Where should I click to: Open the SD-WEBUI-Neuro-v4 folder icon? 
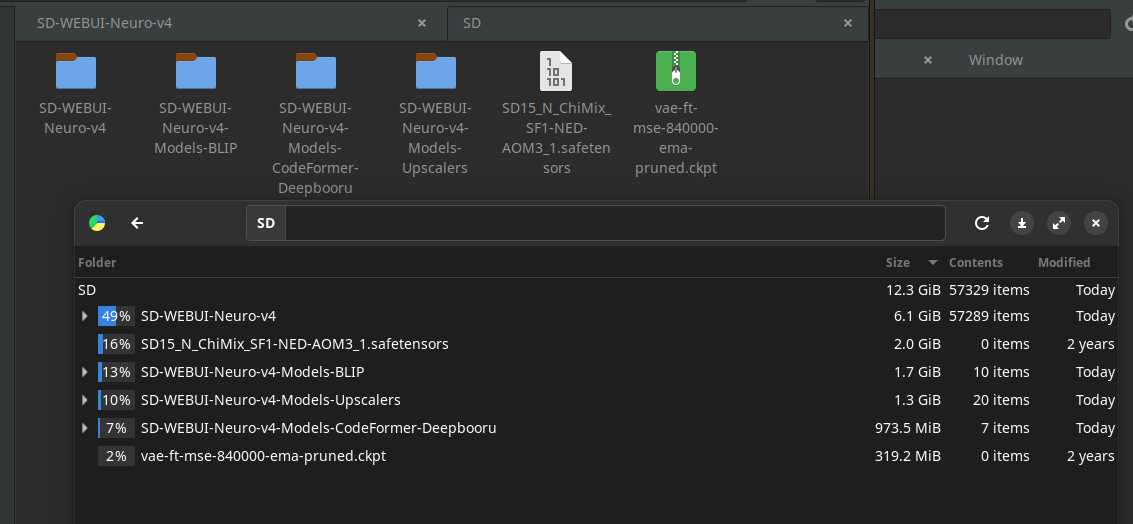click(76, 72)
